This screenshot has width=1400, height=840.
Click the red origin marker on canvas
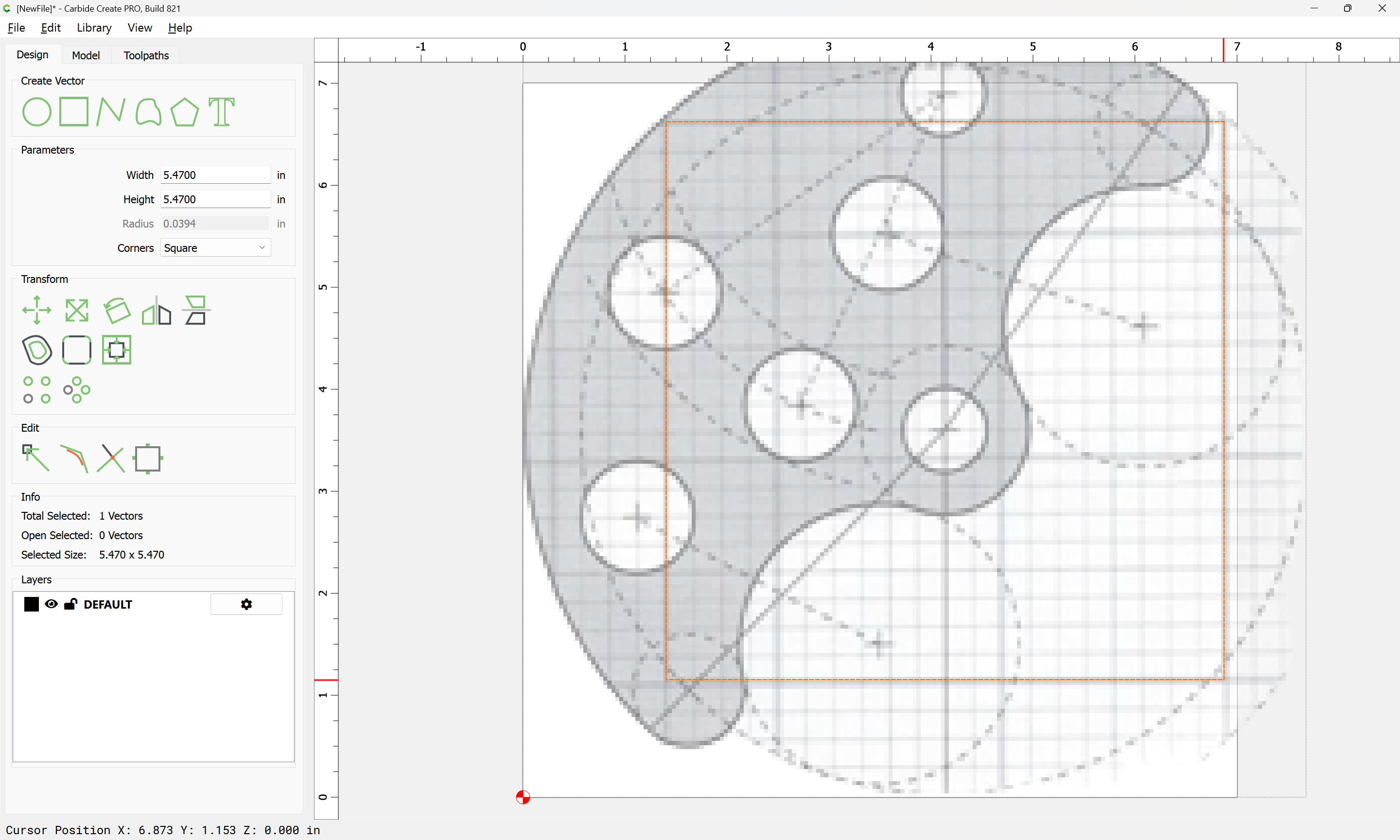pyautogui.click(x=523, y=797)
